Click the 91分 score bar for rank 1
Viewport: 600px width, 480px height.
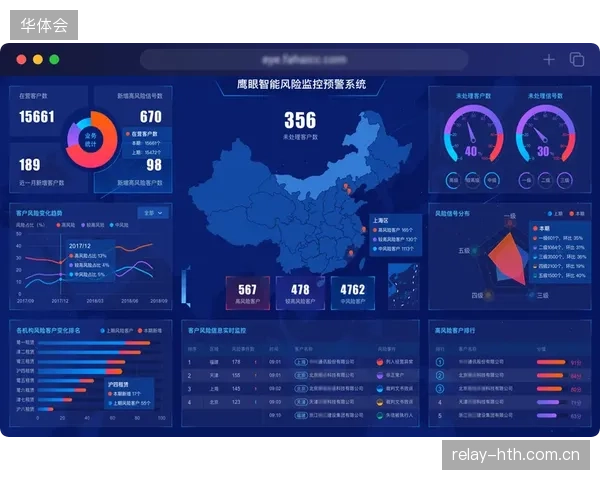click(x=551, y=362)
